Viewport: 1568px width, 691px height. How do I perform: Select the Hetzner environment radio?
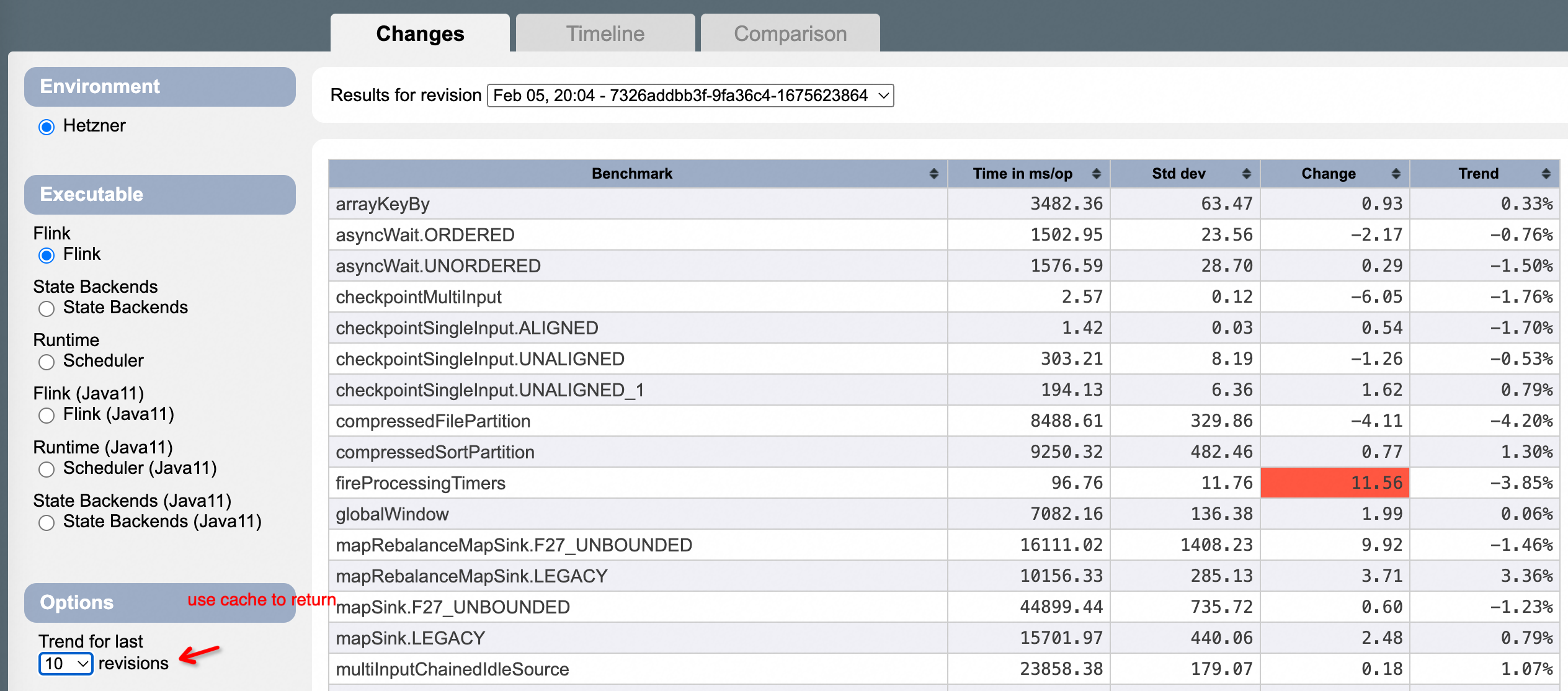pyautogui.click(x=47, y=127)
